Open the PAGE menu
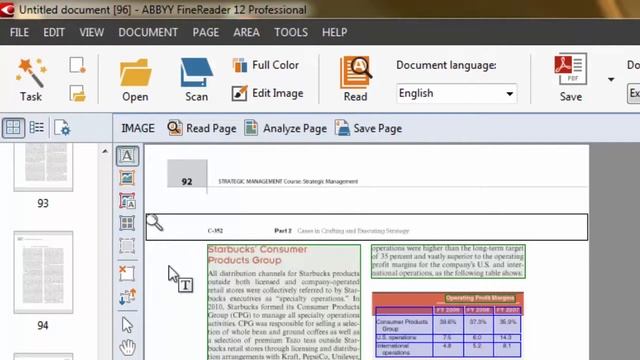This screenshot has width=640, height=360. 206,32
